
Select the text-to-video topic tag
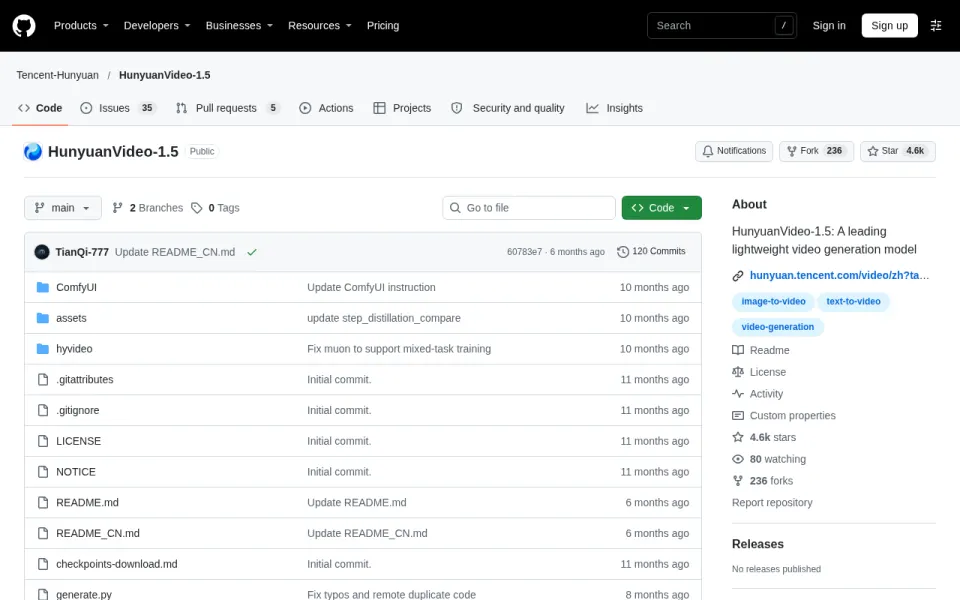coord(853,301)
